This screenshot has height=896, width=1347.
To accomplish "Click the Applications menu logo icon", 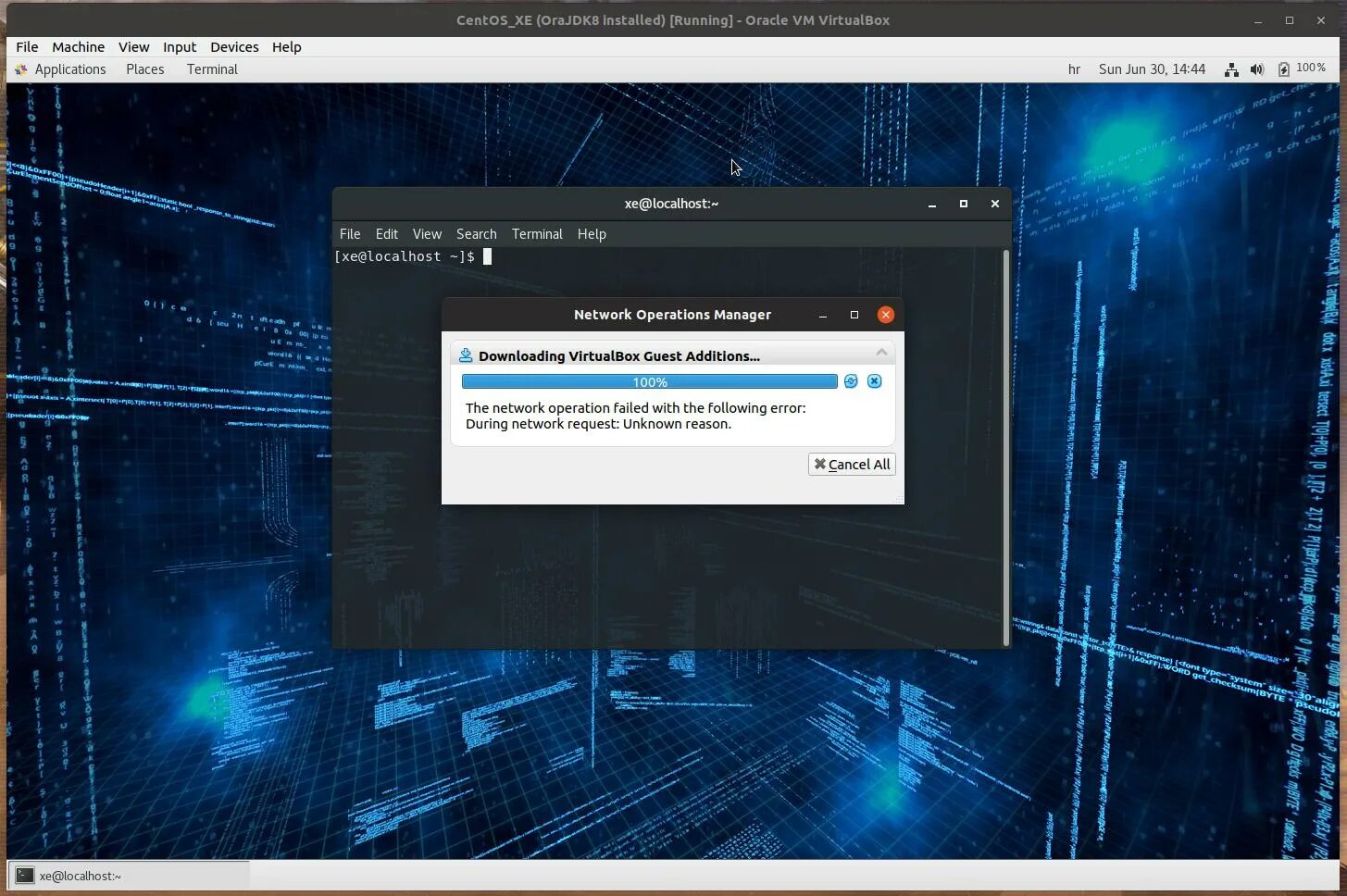I will [20, 69].
